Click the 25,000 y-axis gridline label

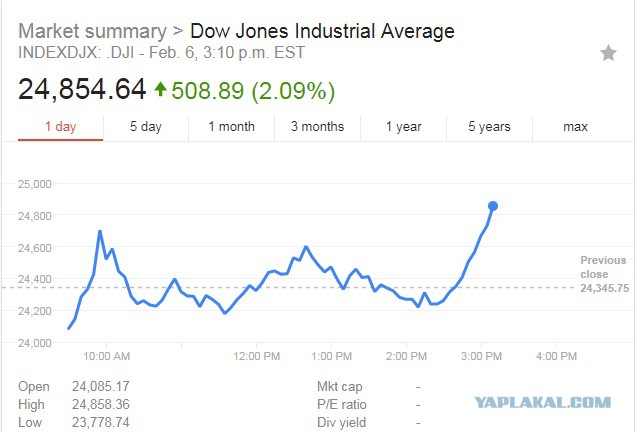35,184
